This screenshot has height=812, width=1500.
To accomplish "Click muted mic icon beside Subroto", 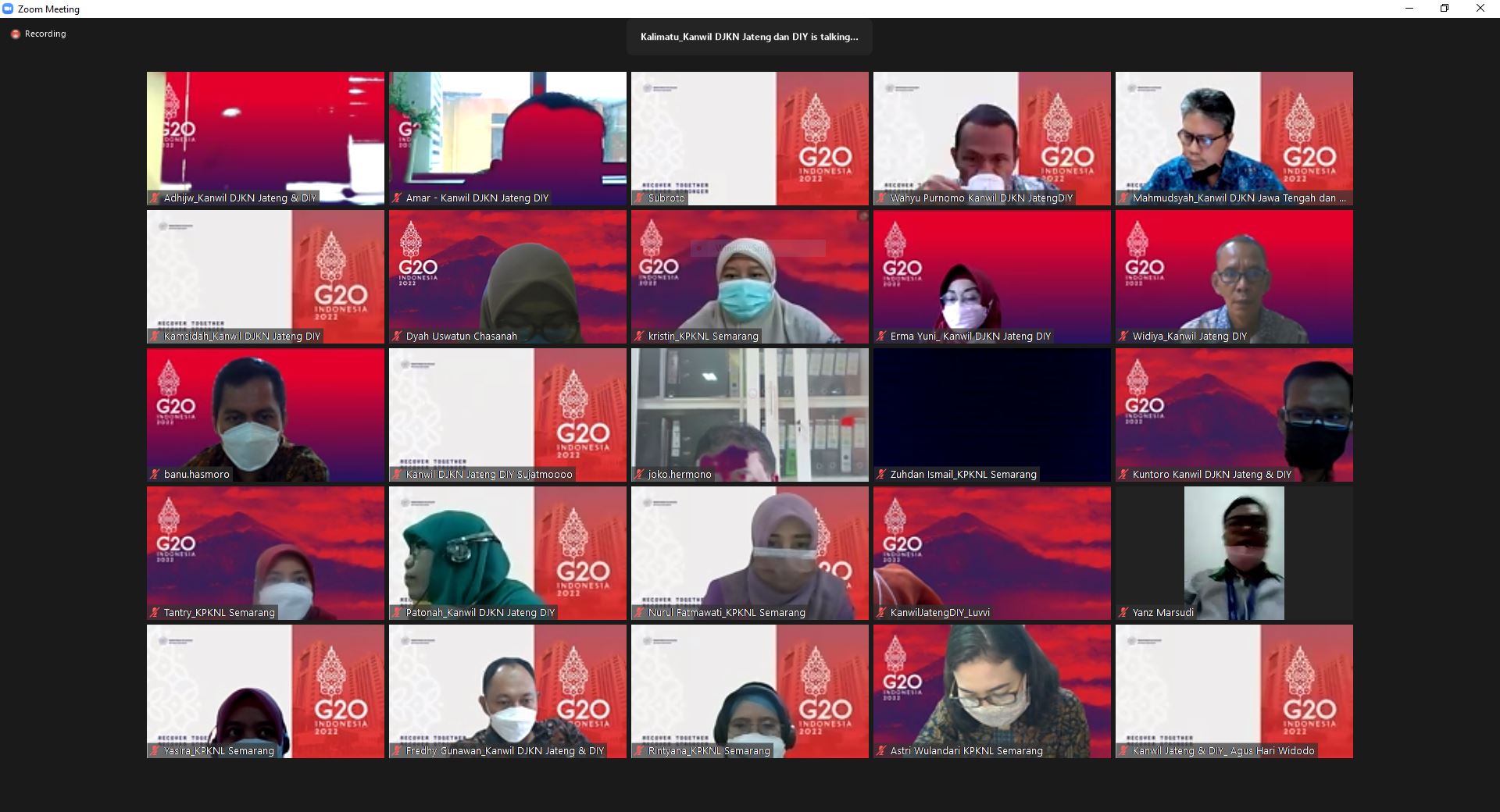I will [x=639, y=198].
